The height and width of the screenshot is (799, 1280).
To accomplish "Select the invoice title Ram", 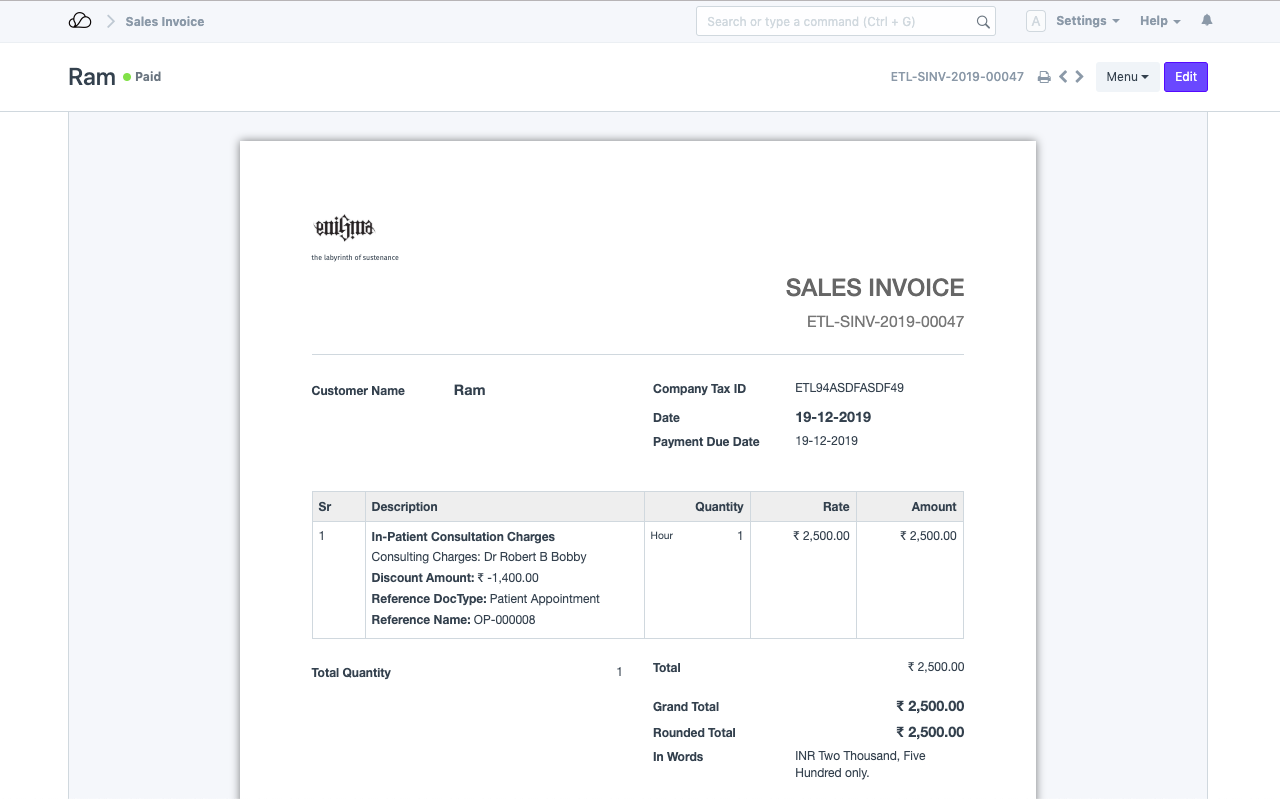I will (91, 76).
